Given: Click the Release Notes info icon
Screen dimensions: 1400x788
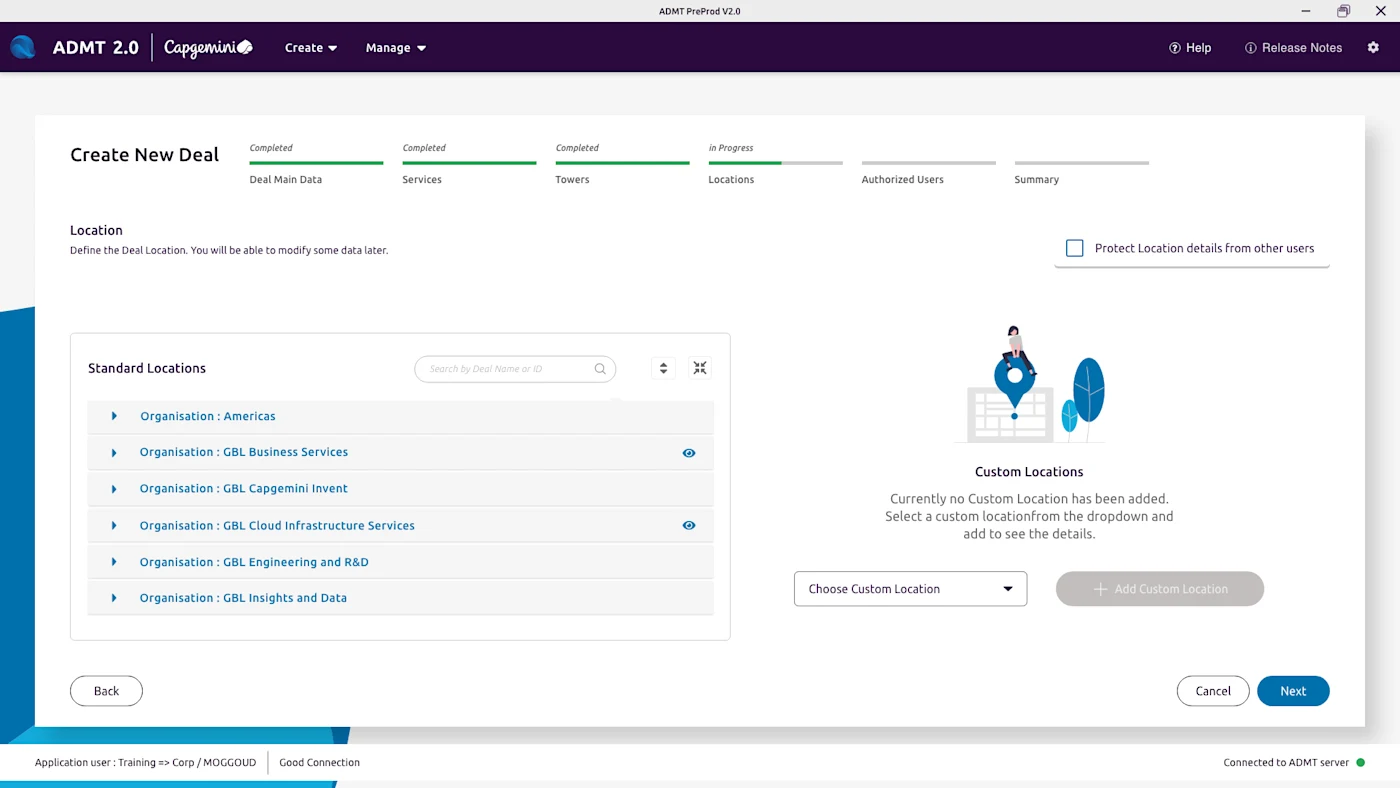Looking at the screenshot, I should 1250,48.
